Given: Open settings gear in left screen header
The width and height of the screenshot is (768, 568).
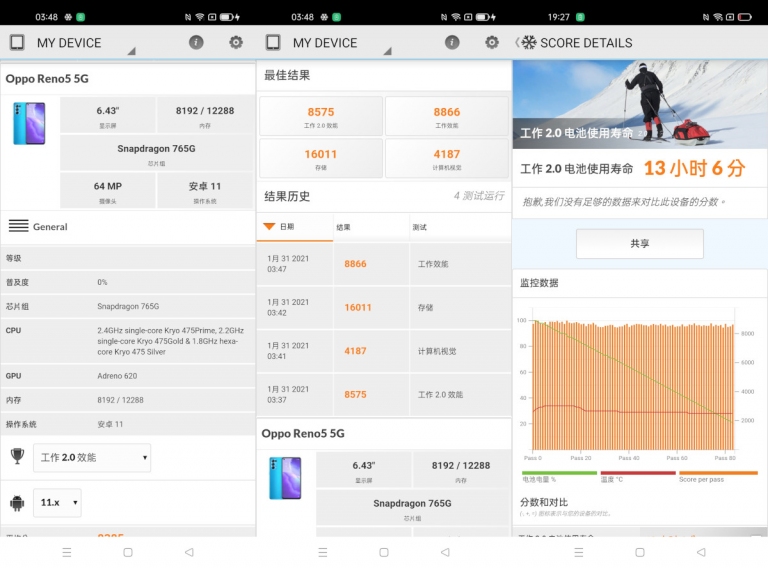Looking at the screenshot, I should 236,42.
